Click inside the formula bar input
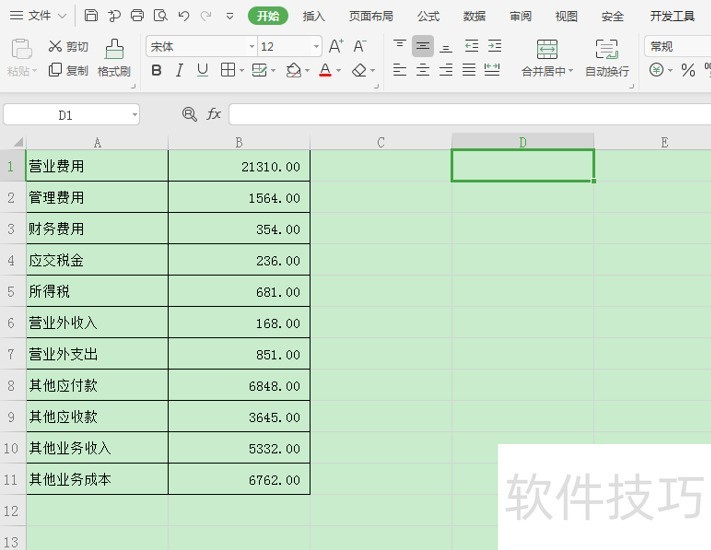 pyautogui.click(x=470, y=114)
